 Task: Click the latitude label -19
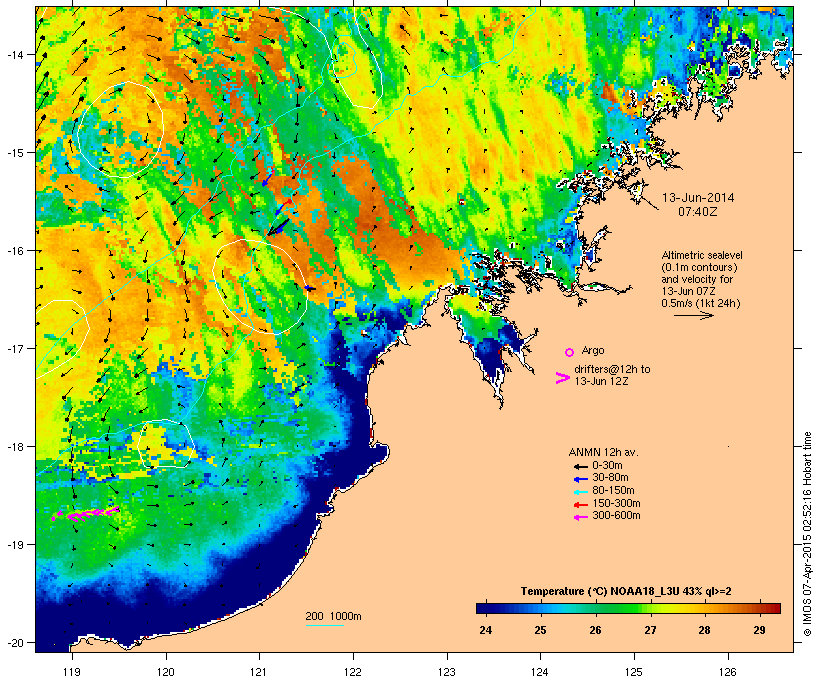pos(14,545)
